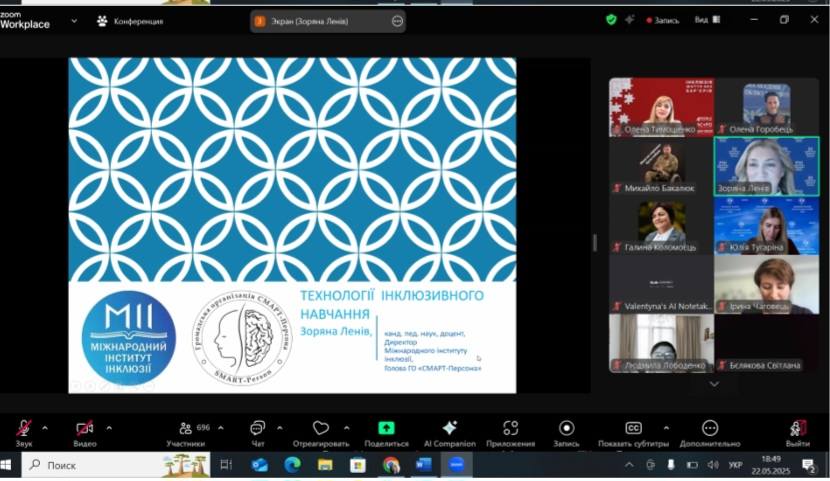The width and height of the screenshot is (830, 481).
Task: Toggle closed captions (Показать субтитры)
Action: click(x=633, y=429)
